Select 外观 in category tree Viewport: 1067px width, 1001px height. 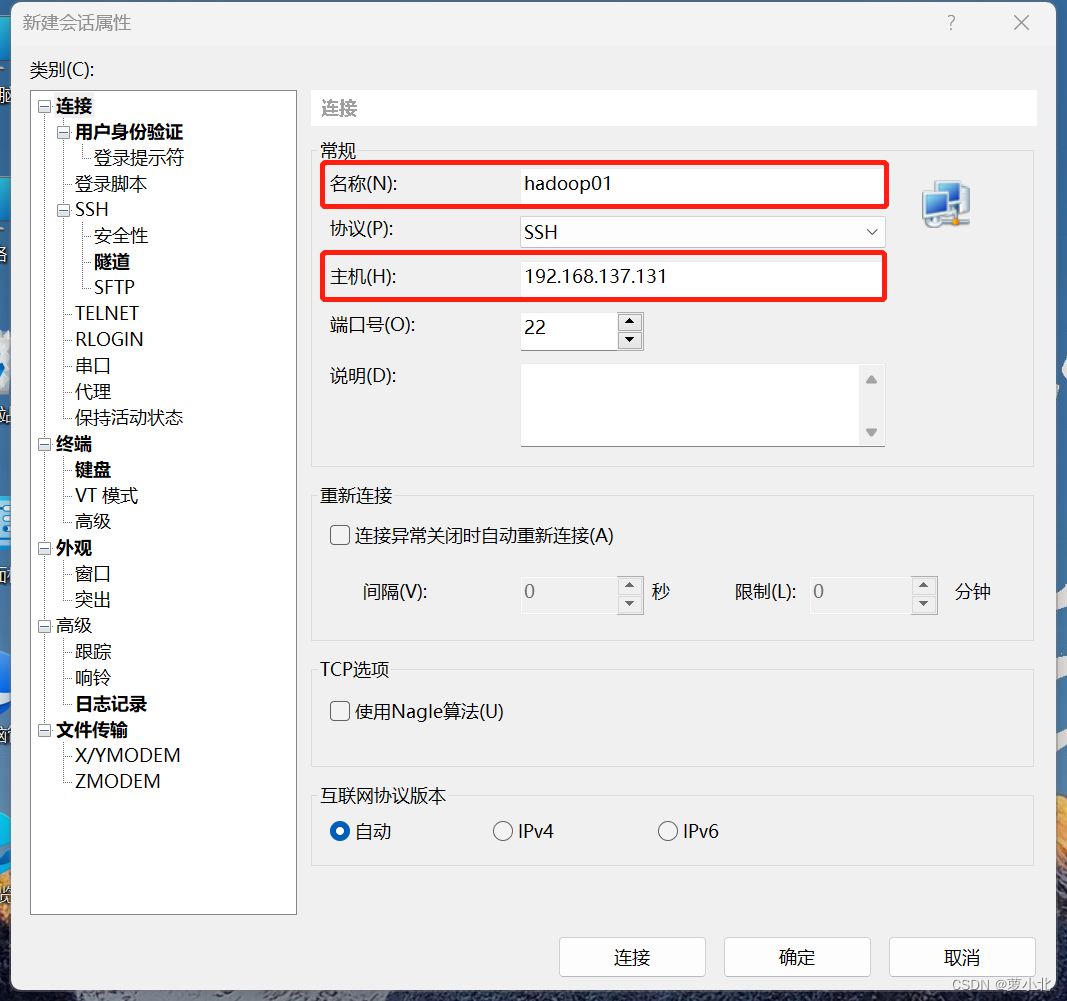(x=74, y=548)
